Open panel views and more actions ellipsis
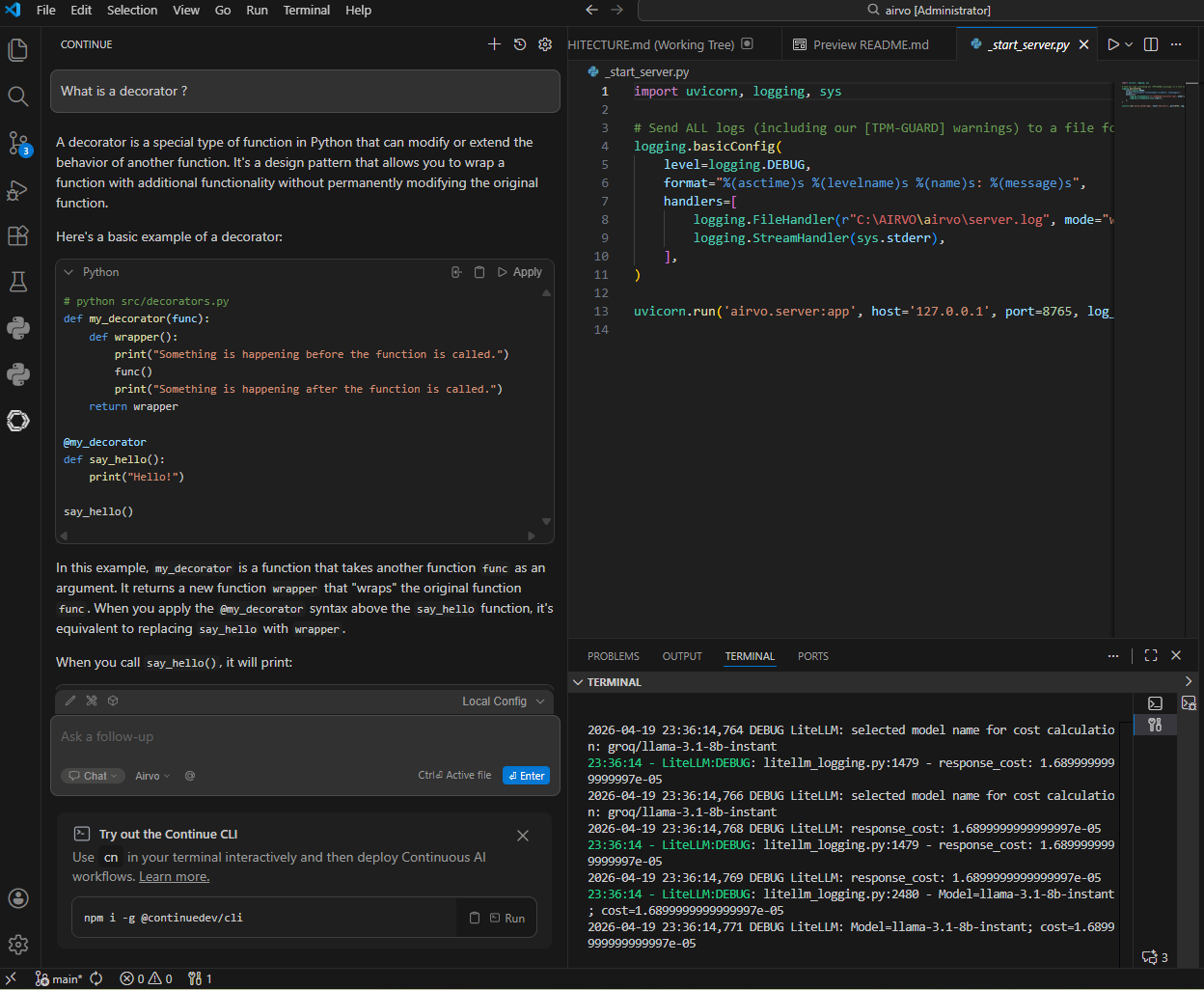 [1113, 655]
